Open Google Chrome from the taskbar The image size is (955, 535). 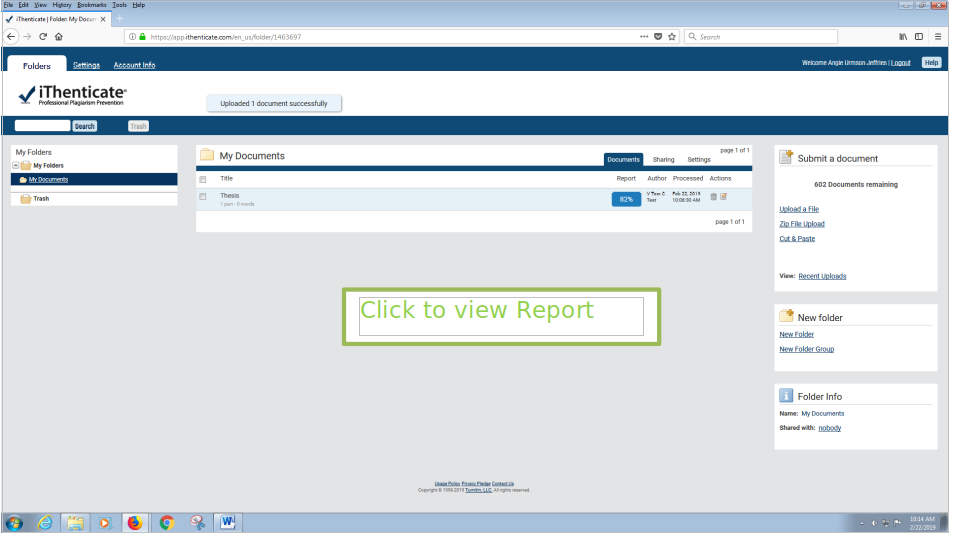[x=166, y=522]
